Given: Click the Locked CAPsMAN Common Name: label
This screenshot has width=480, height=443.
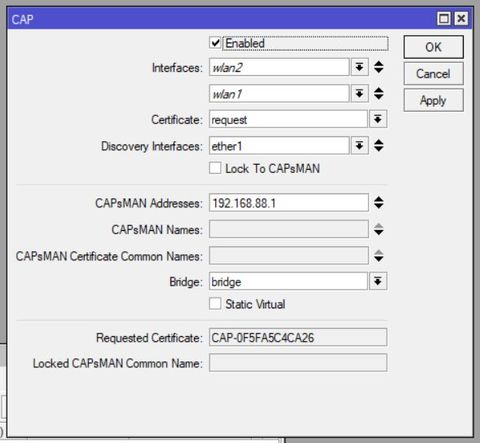Looking at the screenshot, I should click(118, 363).
